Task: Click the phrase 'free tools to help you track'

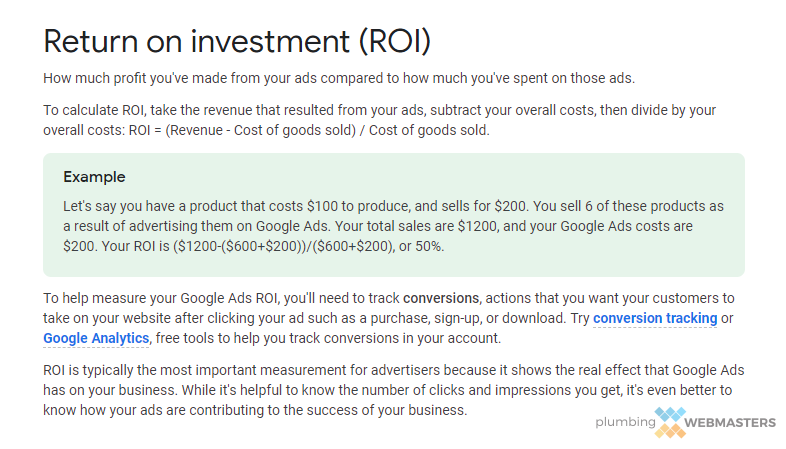Action: point(238,338)
